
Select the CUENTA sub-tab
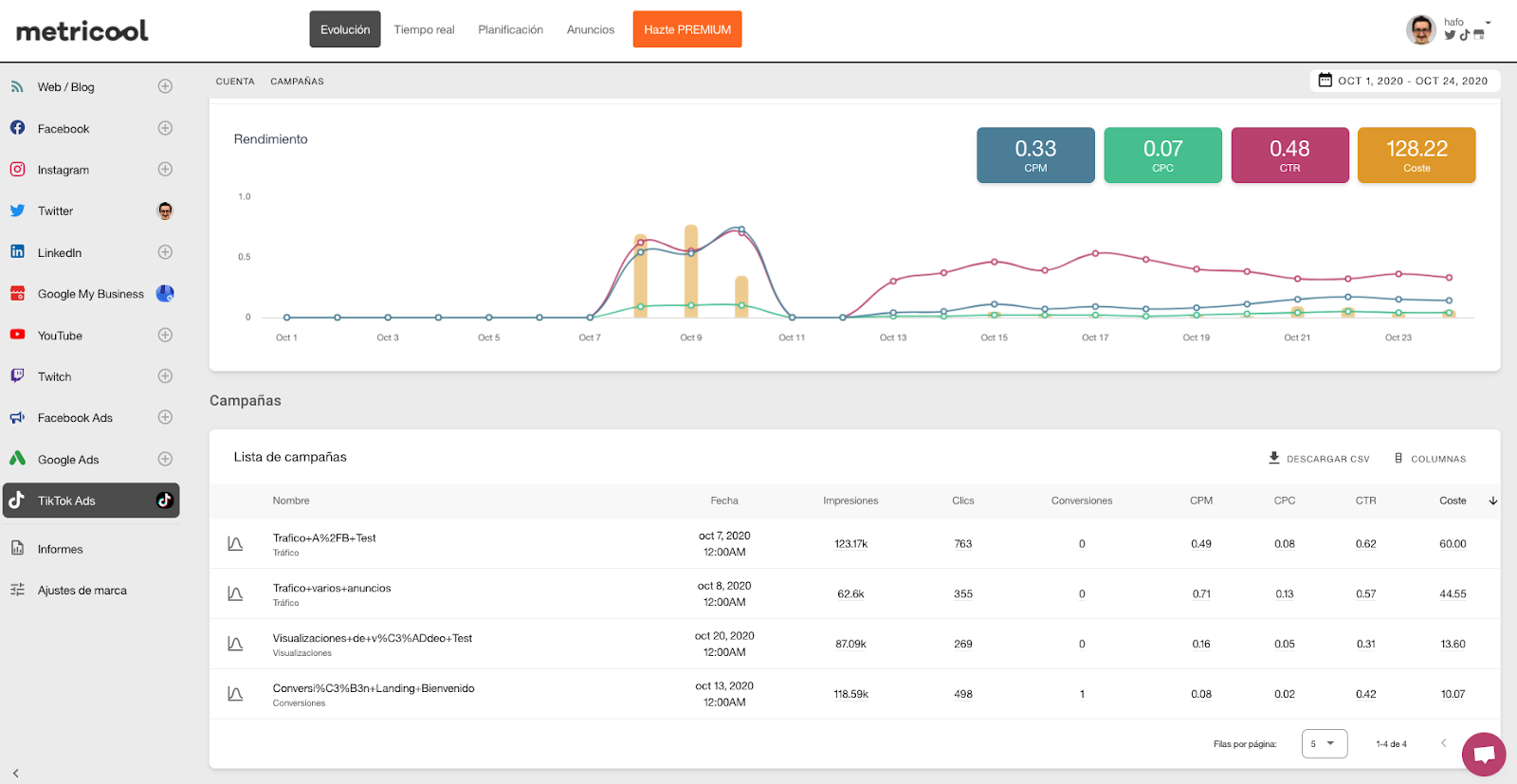coord(235,82)
